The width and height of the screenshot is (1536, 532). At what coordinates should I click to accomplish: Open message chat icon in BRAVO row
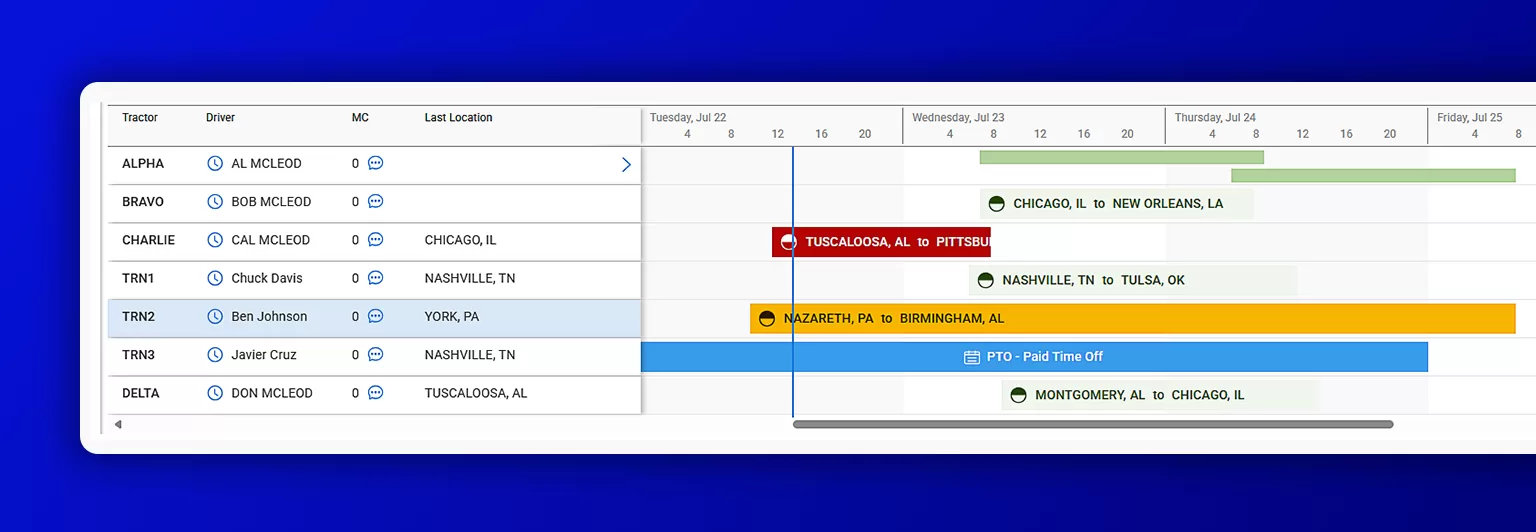tap(376, 202)
